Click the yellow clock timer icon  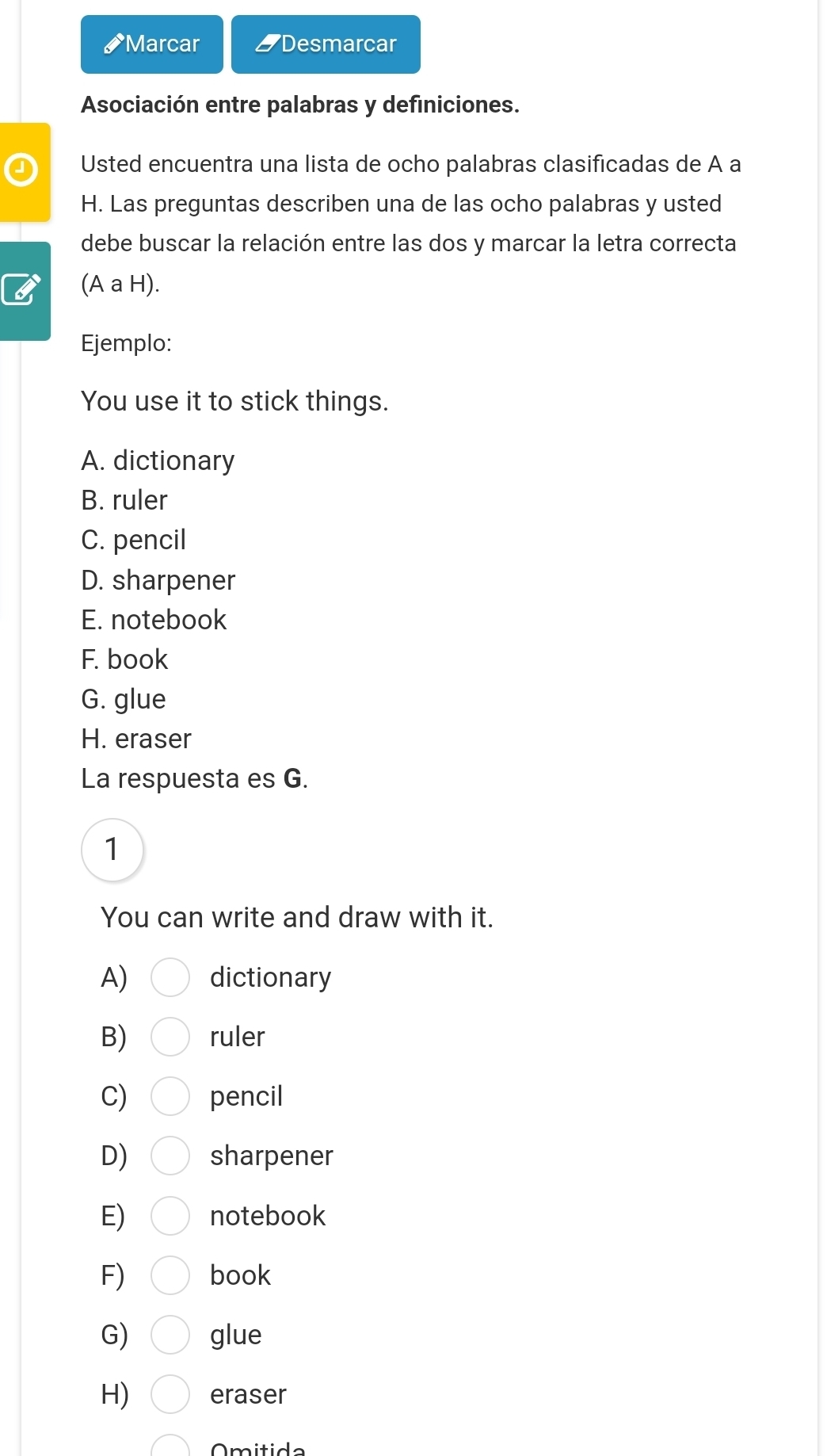[21, 171]
